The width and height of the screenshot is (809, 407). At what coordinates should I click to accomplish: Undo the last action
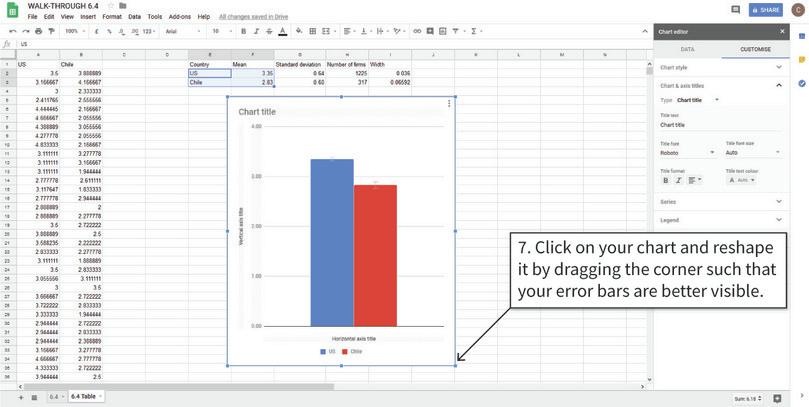13,31
